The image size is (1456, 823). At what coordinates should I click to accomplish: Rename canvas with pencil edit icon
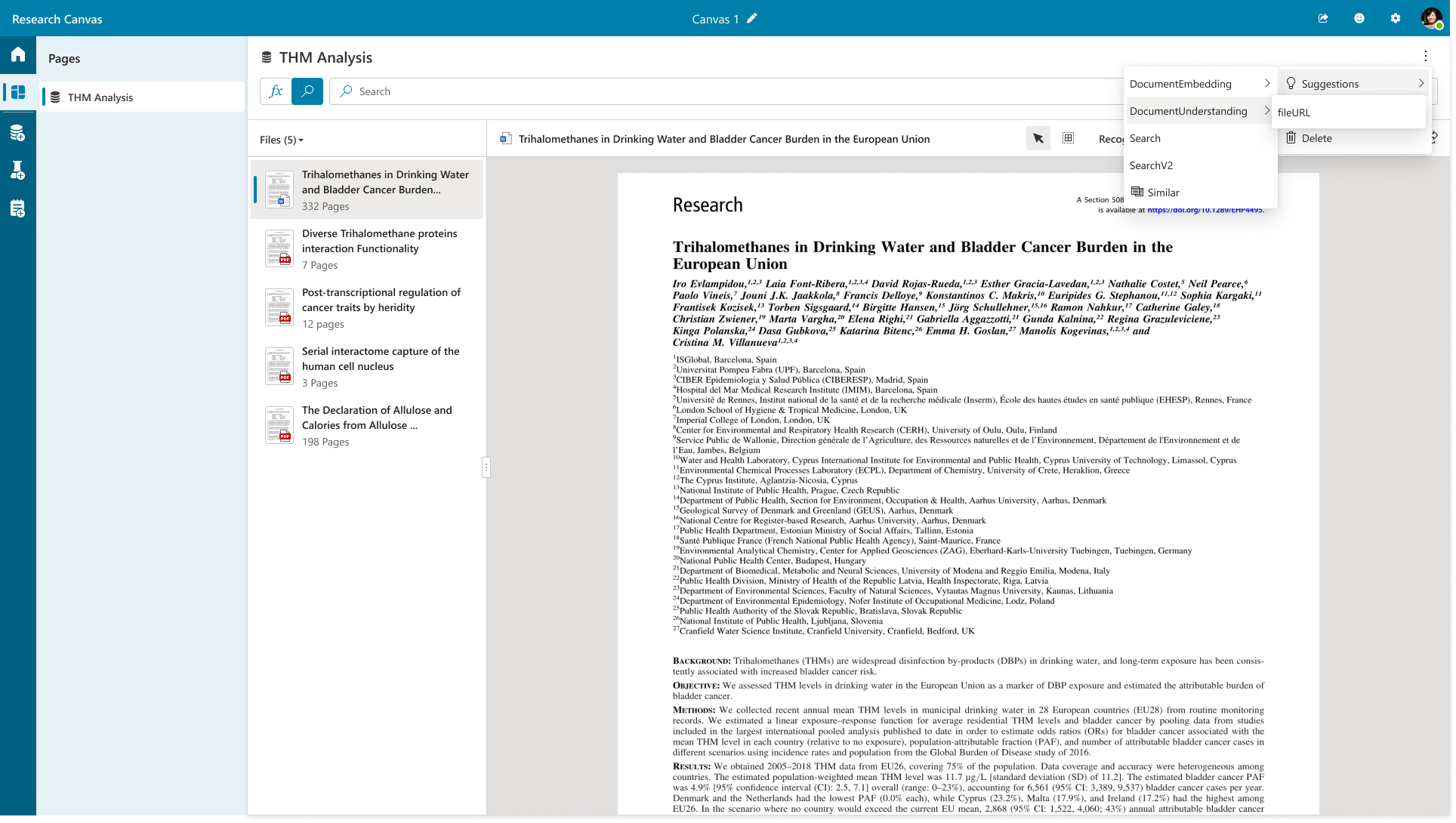(751, 19)
